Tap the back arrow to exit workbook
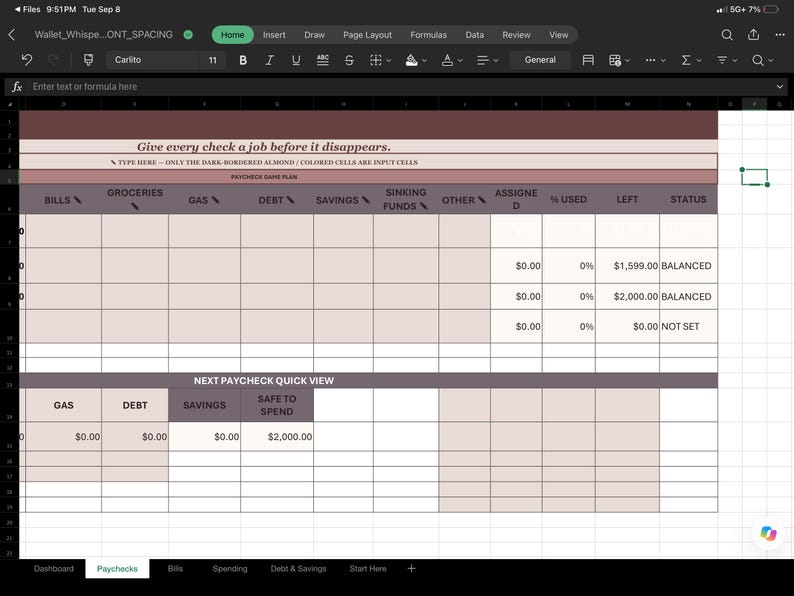 click(x=12, y=34)
